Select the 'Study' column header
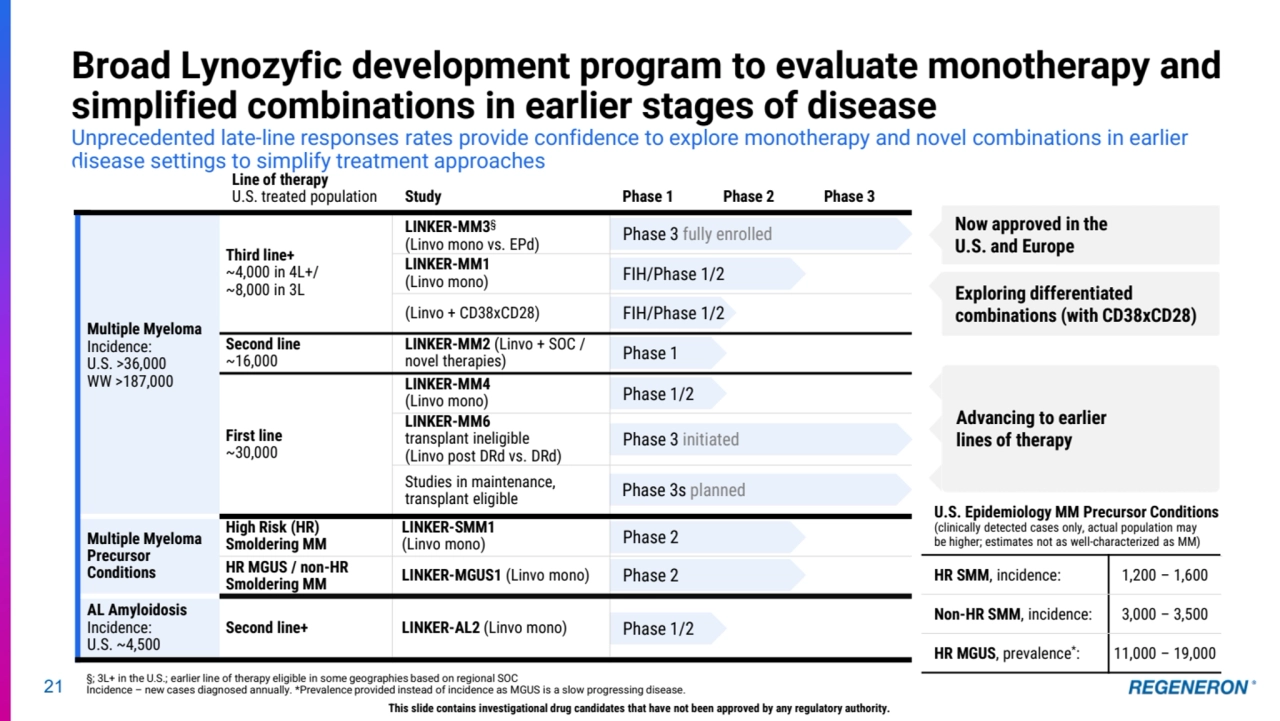The height and width of the screenshot is (721, 1280). pyautogui.click(x=423, y=197)
